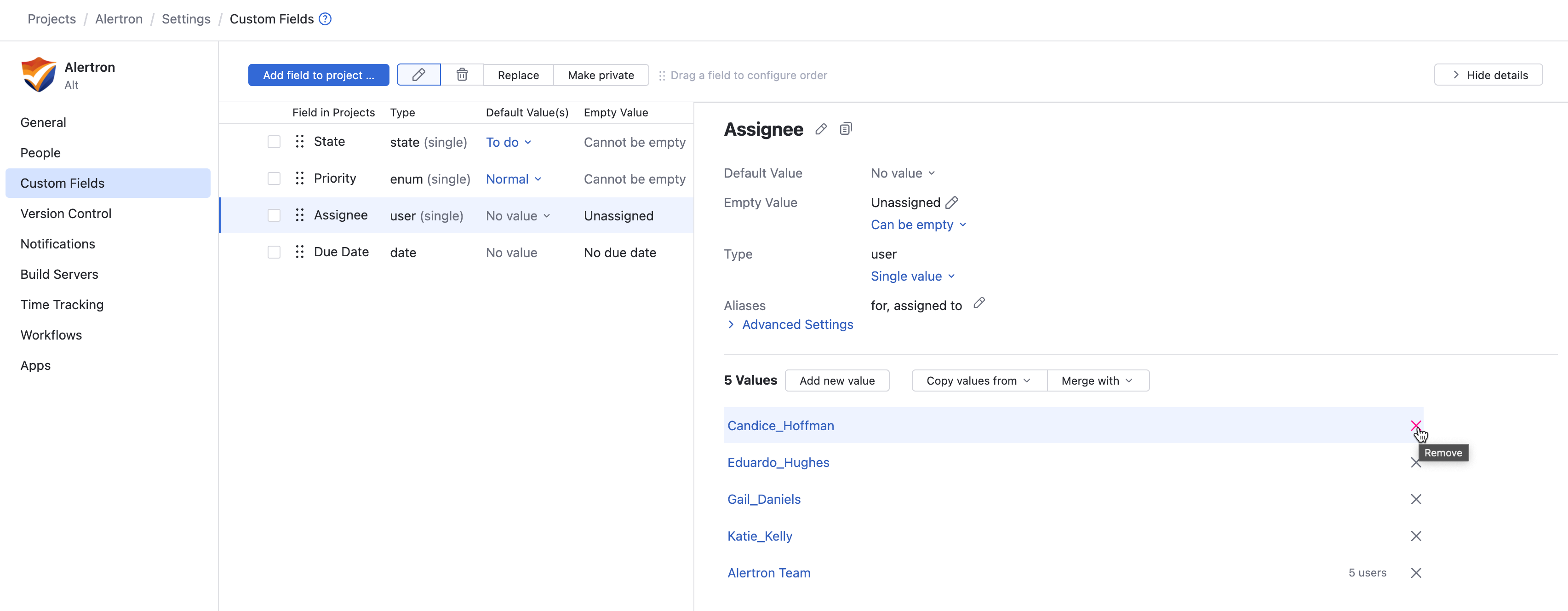Screen dimensions: 1568x611
Task: Open Apps in the sidebar
Action: (x=35, y=365)
